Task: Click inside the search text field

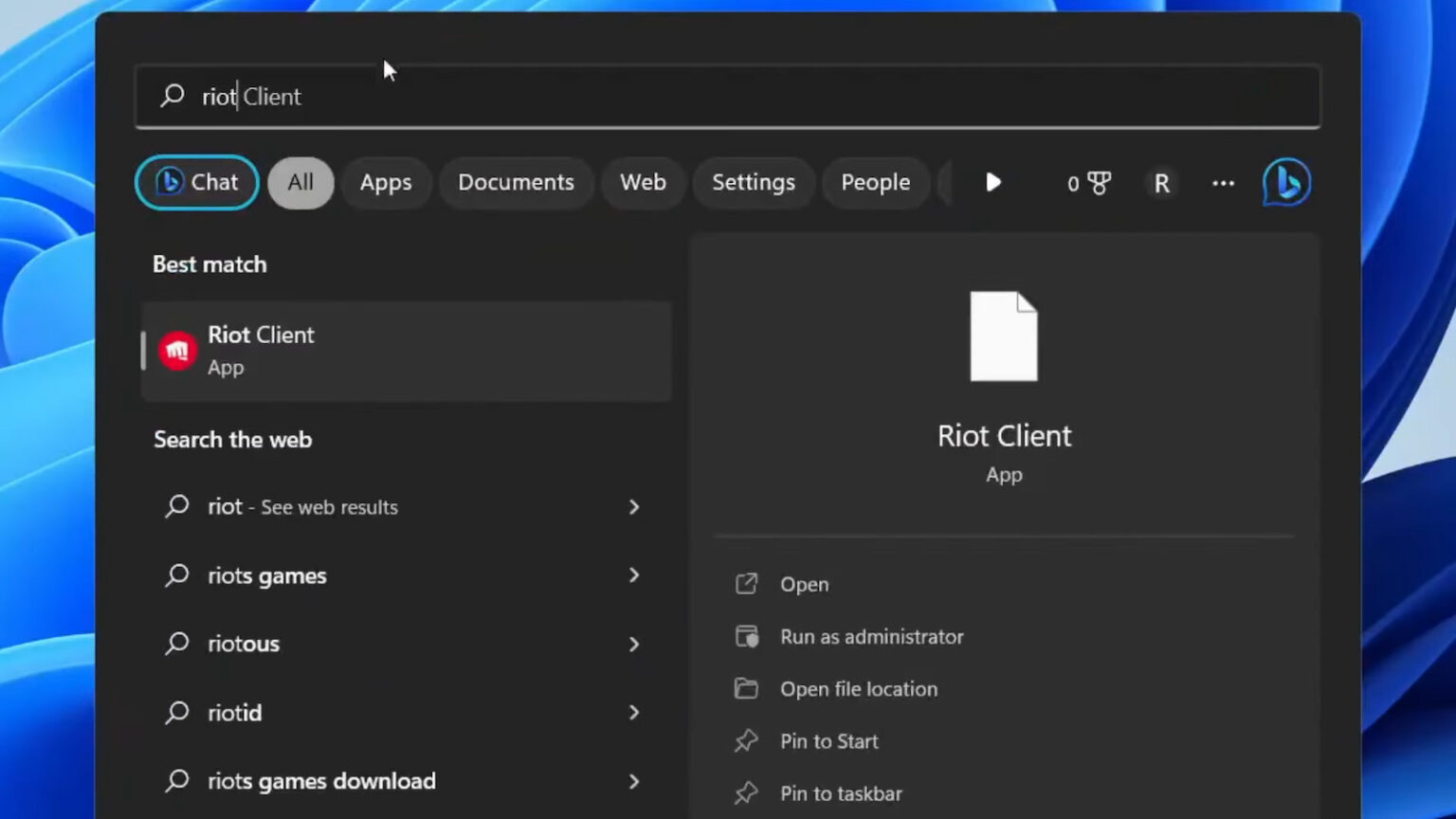Action: 758,96
